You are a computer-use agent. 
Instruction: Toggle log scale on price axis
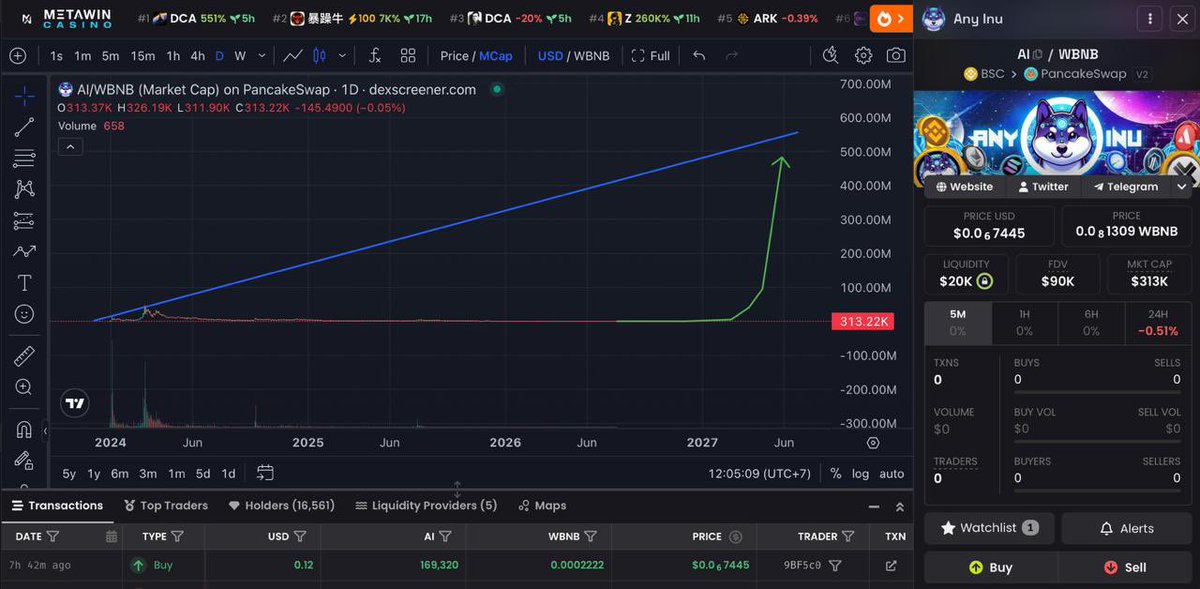coord(860,473)
